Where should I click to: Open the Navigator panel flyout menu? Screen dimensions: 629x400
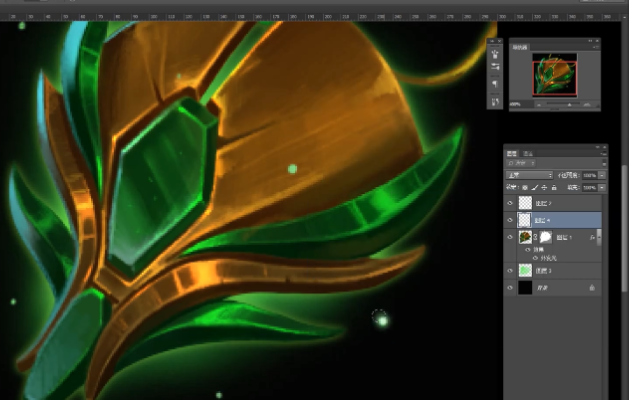(x=596, y=47)
